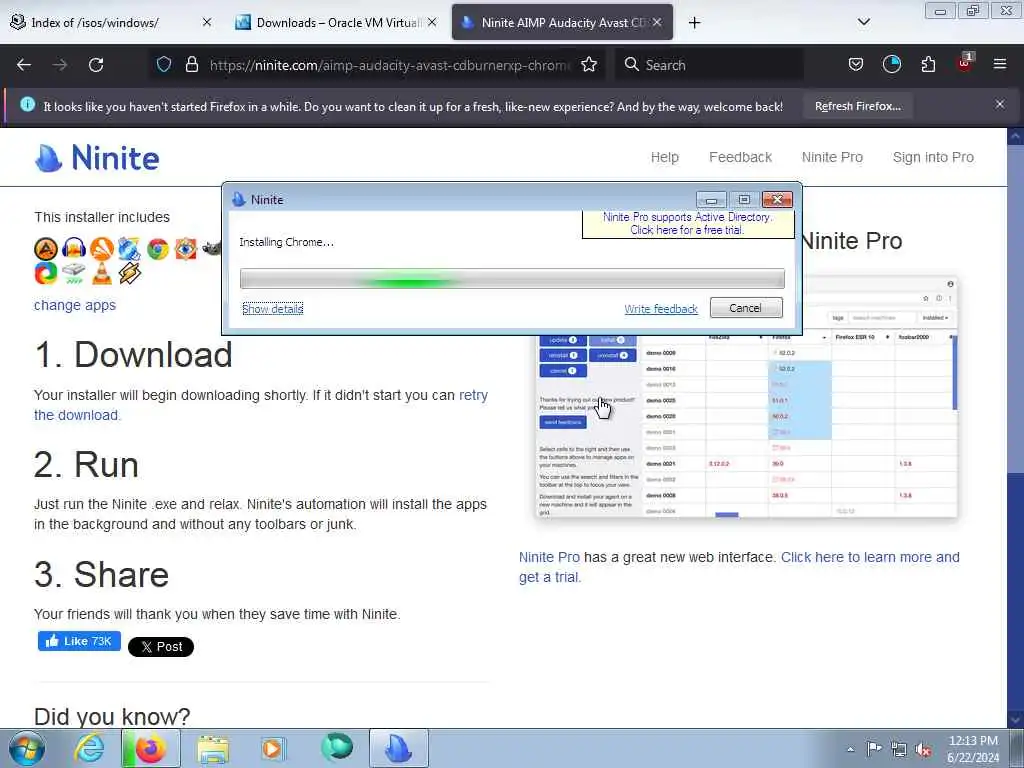Click the Audacity headphones icon

coord(74,249)
